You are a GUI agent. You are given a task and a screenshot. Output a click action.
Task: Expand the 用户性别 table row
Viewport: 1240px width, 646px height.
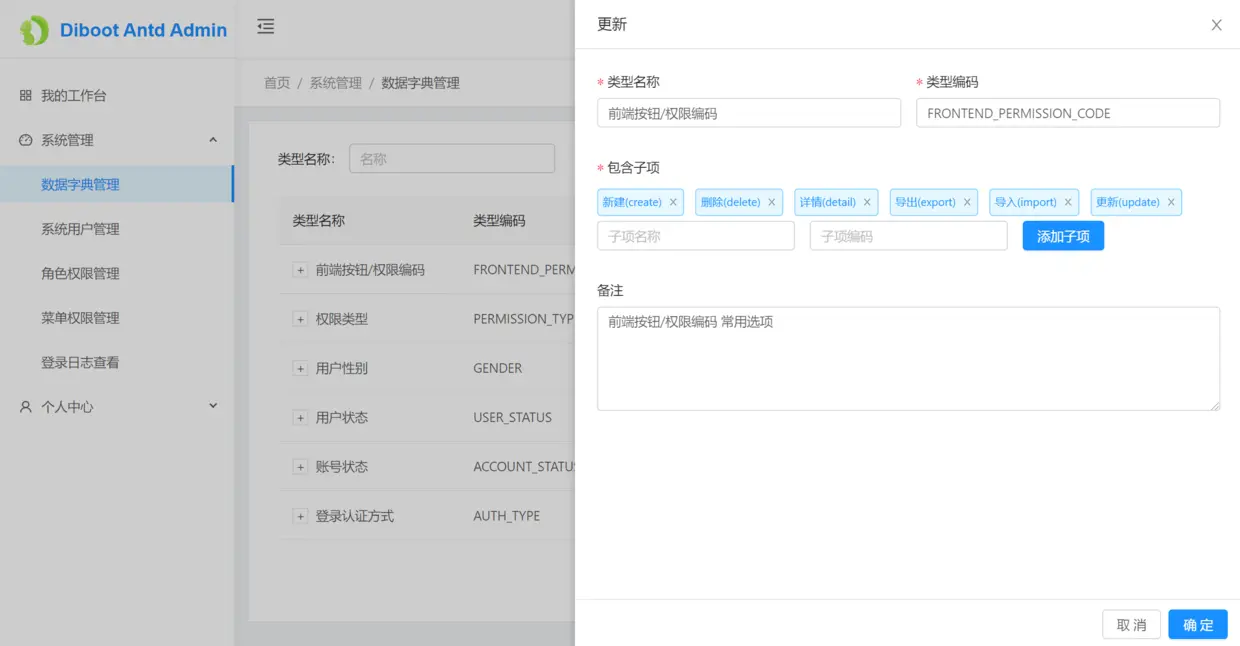pyautogui.click(x=300, y=368)
